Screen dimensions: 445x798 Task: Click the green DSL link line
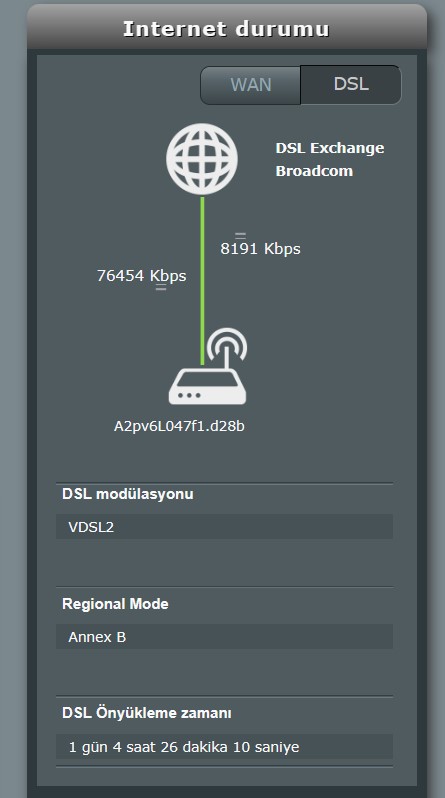(x=202, y=281)
